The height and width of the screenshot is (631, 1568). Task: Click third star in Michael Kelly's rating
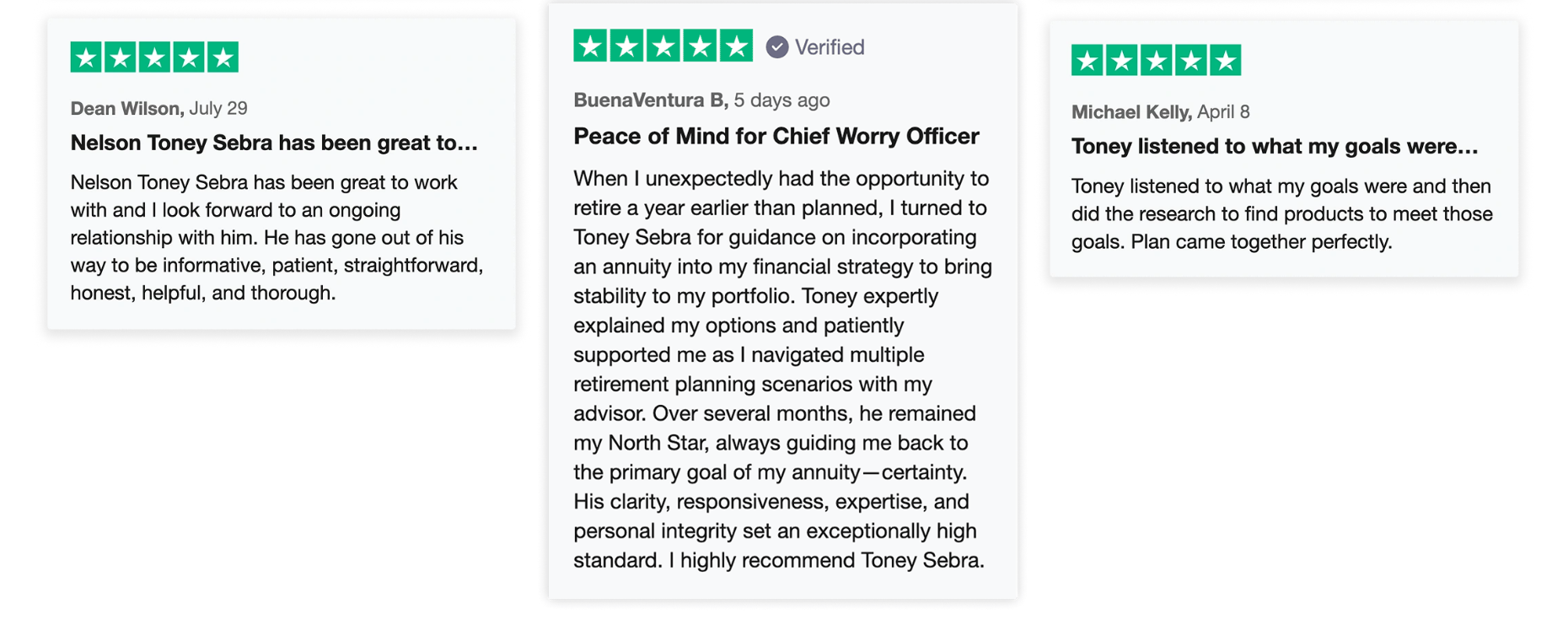(1157, 61)
